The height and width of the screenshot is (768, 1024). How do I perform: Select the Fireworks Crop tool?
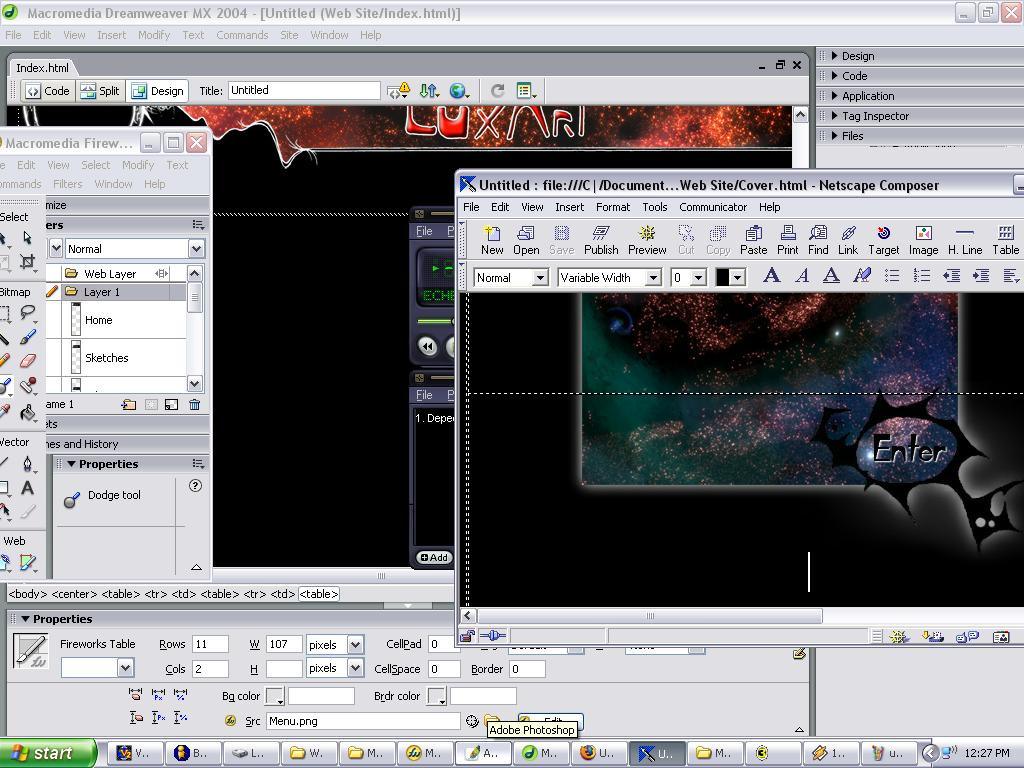[27, 262]
